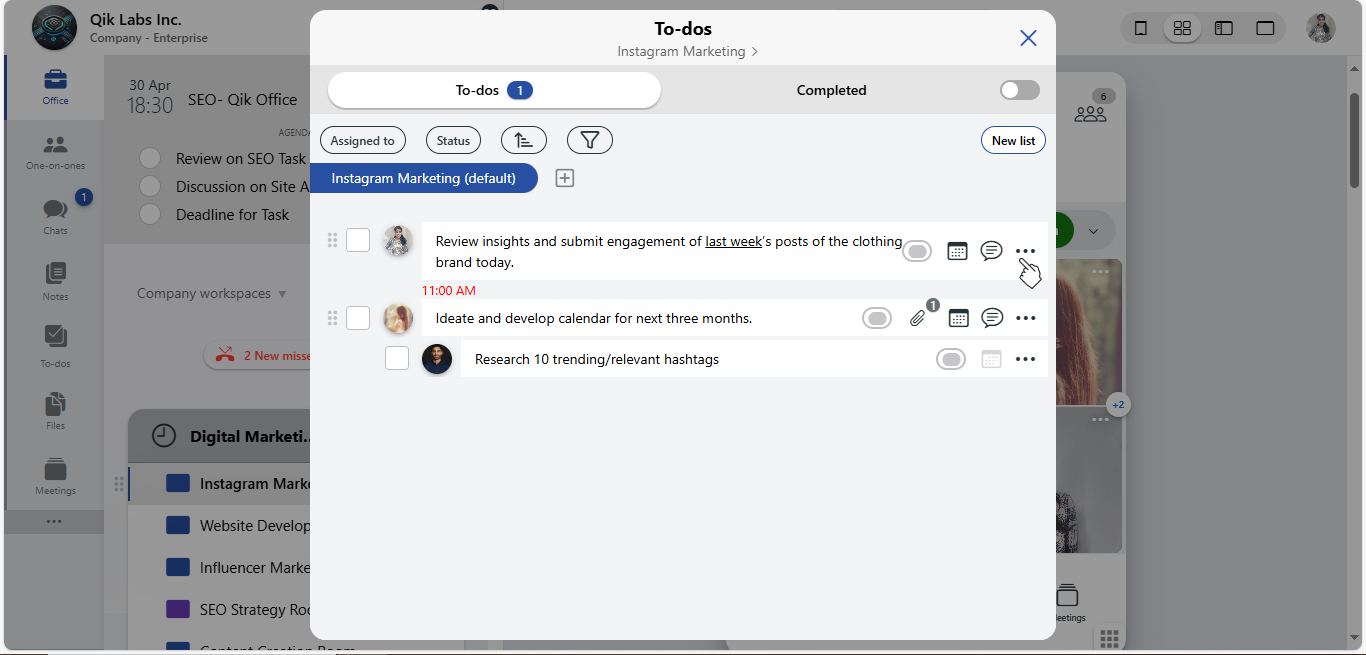Open Files in the left sidebar
The height and width of the screenshot is (655, 1366).
[55, 410]
